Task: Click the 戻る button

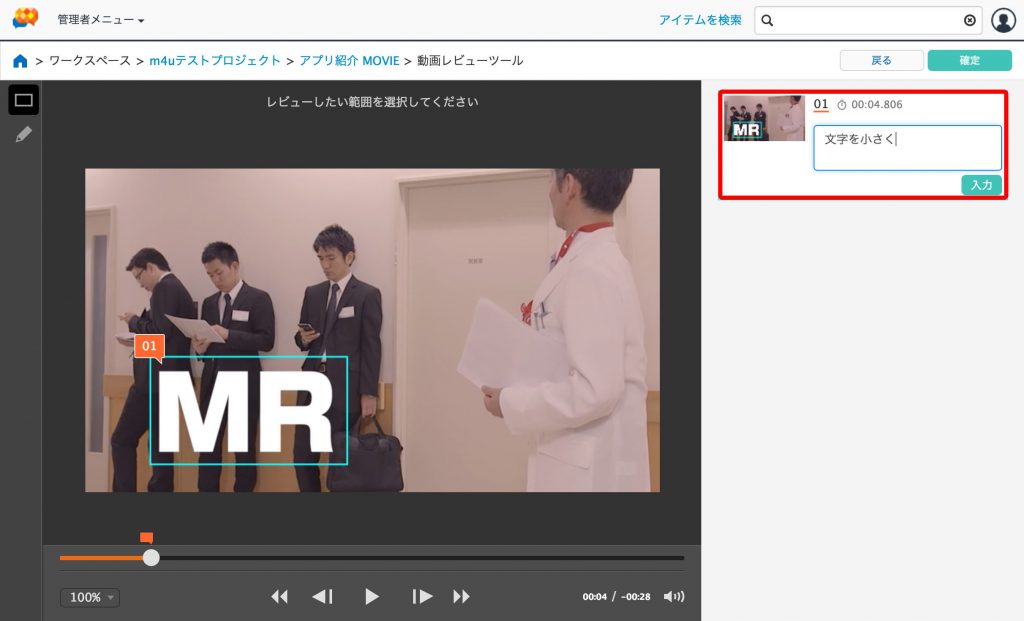Action: tap(881, 60)
